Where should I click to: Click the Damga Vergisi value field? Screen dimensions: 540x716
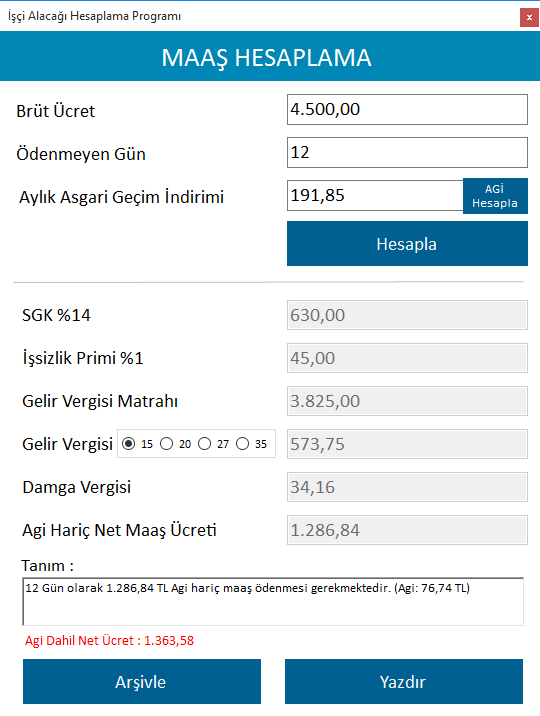(x=407, y=487)
